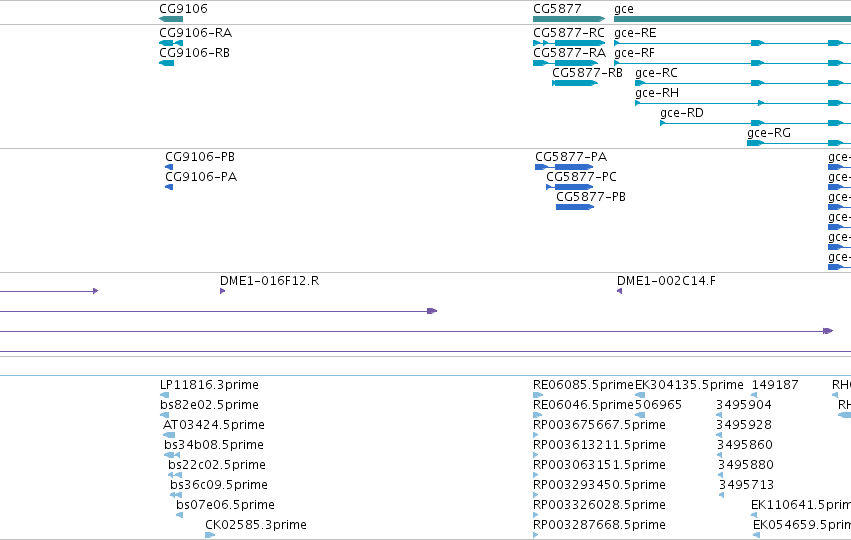Click the CK02585.3prime EST glyph
Viewport: 851px width, 540px height.
[210, 535]
